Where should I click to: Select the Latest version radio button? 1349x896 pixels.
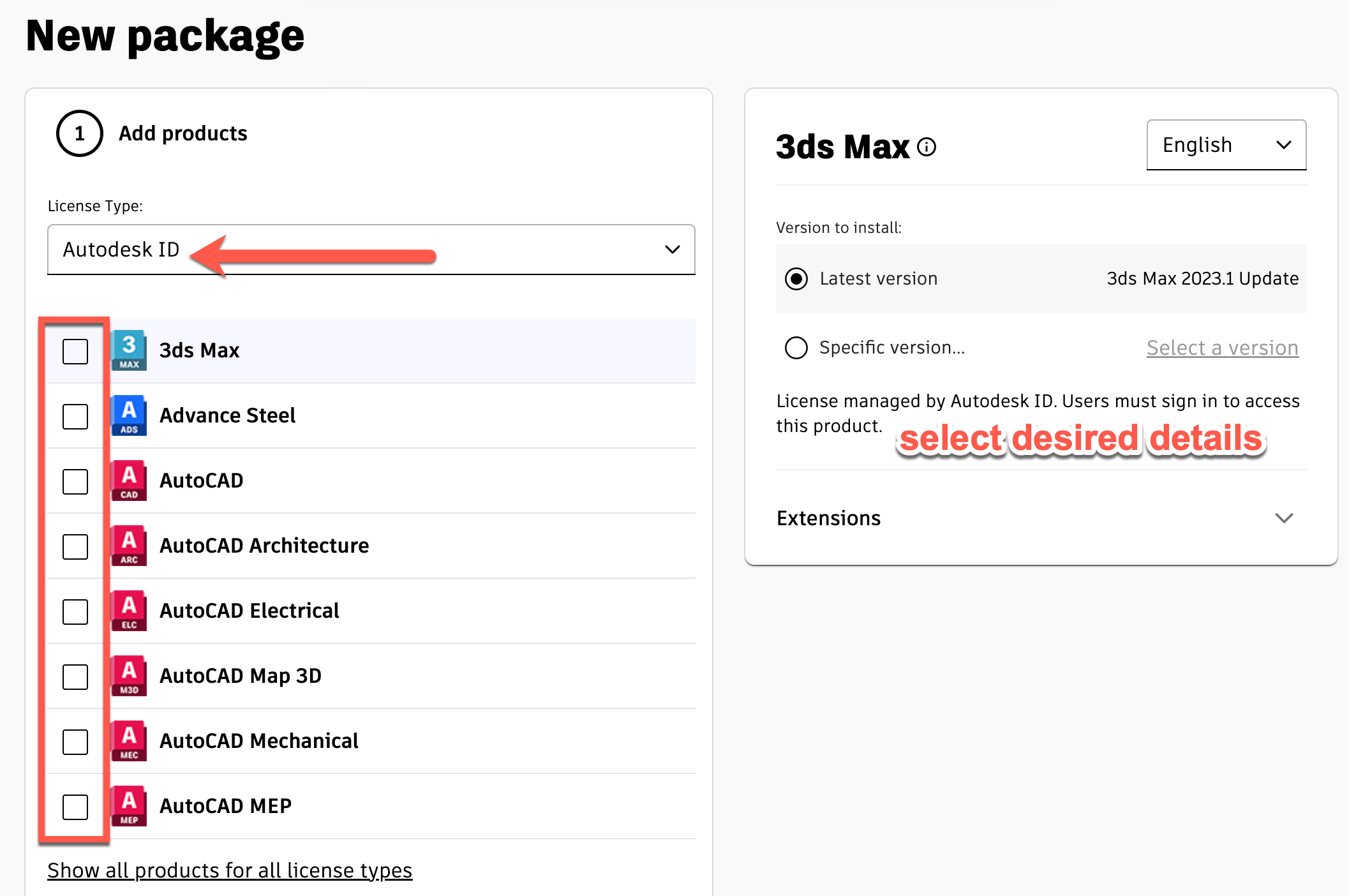pyautogui.click(x=796, y=279)
